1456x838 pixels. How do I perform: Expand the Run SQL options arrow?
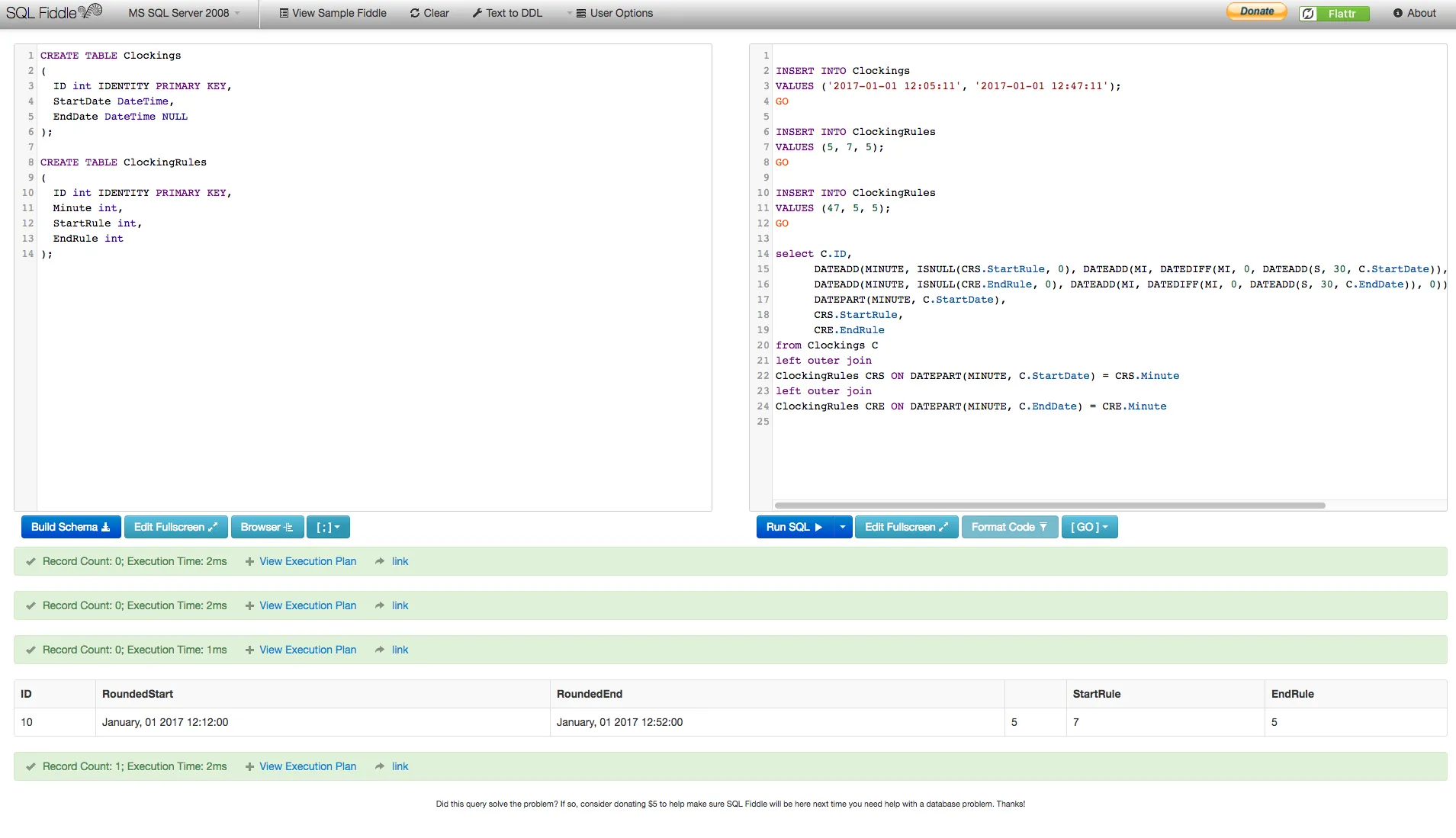tap(843, 527)
